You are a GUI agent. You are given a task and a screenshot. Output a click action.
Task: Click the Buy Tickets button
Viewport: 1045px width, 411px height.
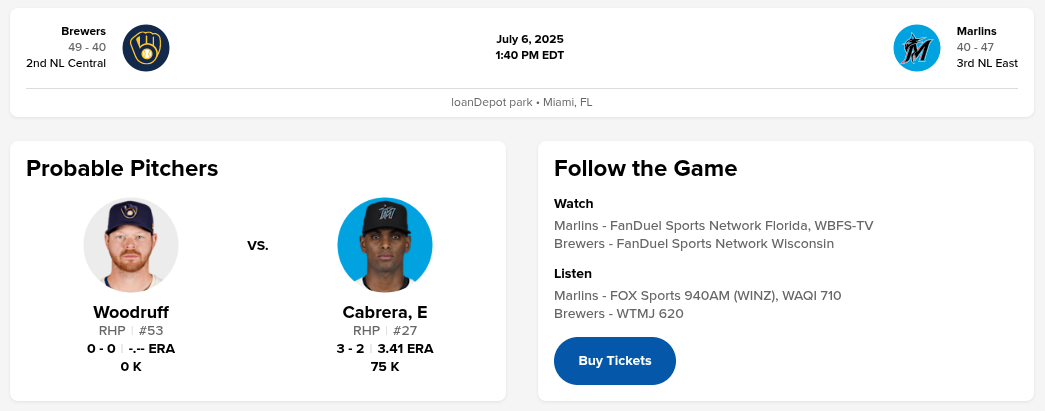coord(615,361)
